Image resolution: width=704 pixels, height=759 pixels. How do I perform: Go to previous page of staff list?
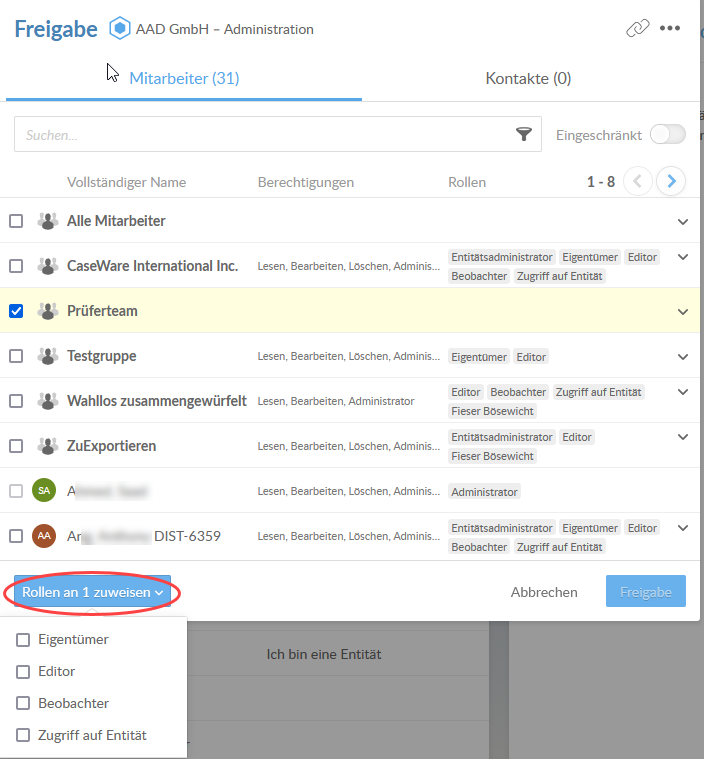tap(638, 181)
